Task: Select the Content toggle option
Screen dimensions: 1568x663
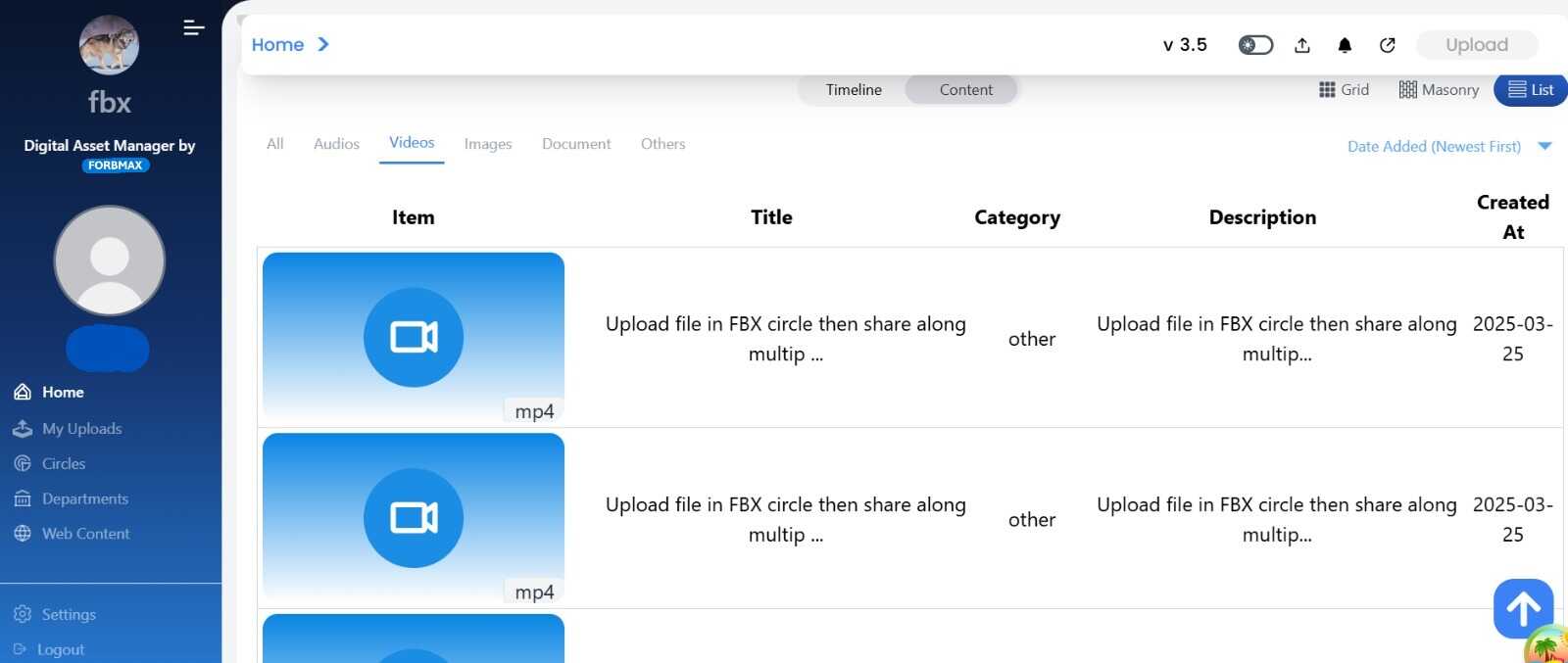Action: tap(965, 90)
